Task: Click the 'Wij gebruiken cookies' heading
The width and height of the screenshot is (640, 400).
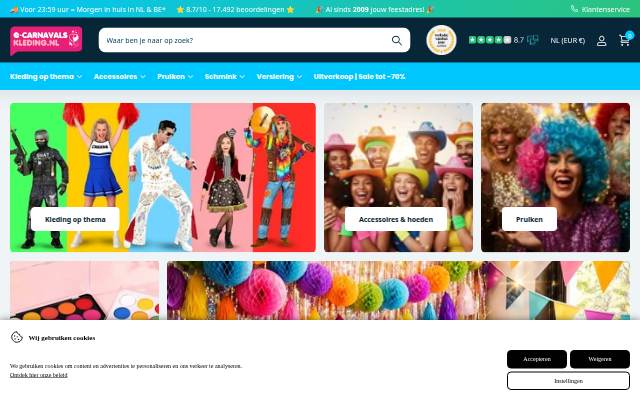Action: coord(62,338)
